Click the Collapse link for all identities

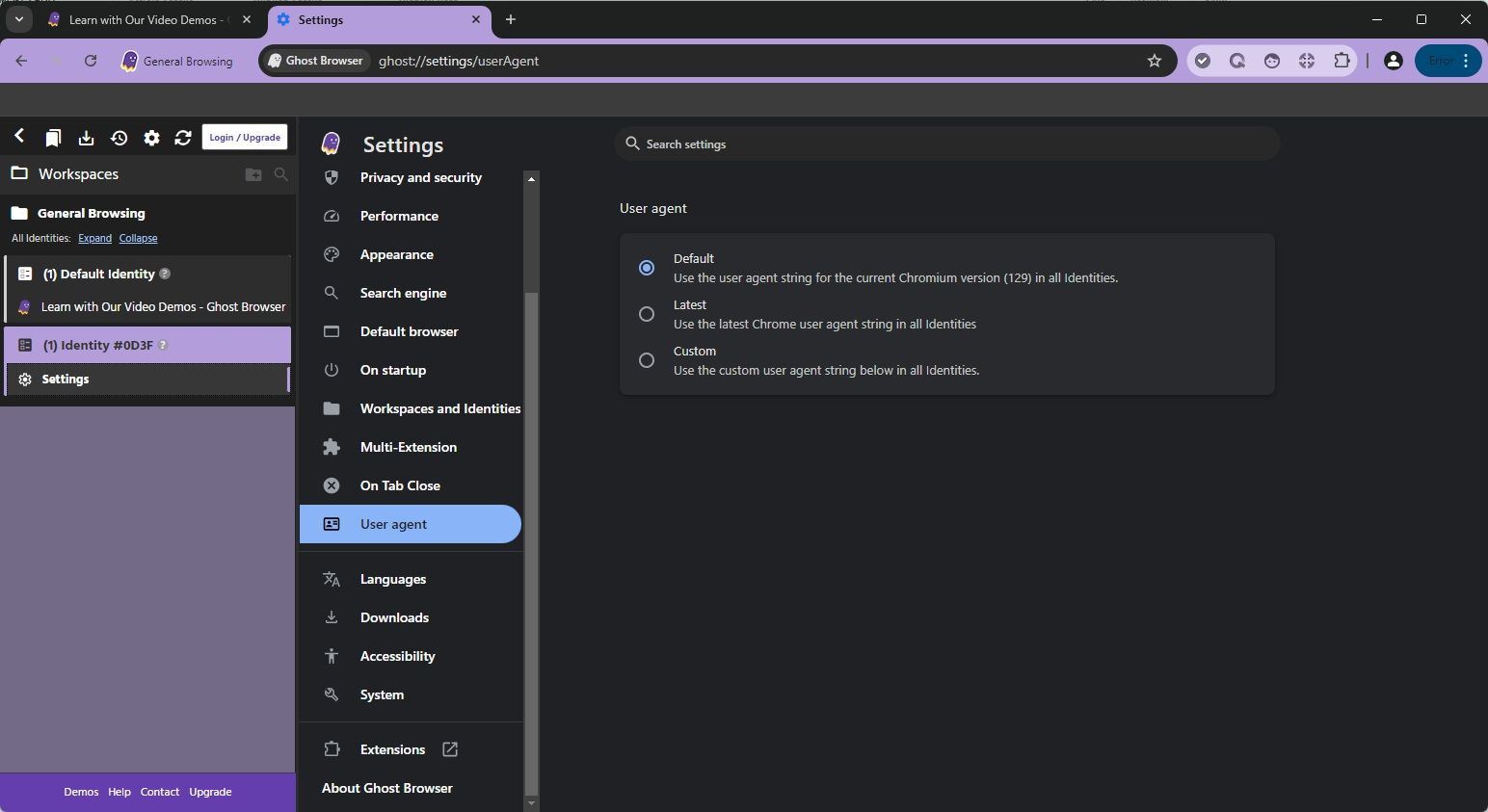[x=138, y=238]
